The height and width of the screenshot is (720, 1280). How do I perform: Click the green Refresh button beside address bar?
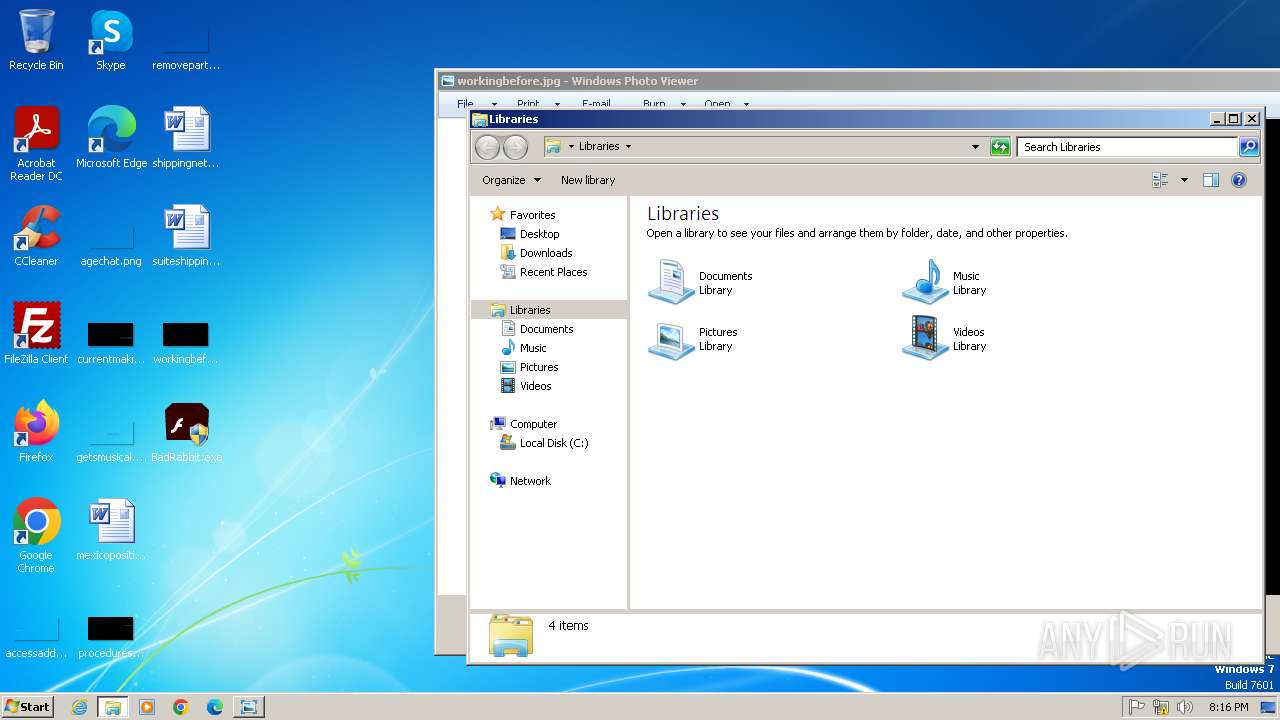point(1000,147)
